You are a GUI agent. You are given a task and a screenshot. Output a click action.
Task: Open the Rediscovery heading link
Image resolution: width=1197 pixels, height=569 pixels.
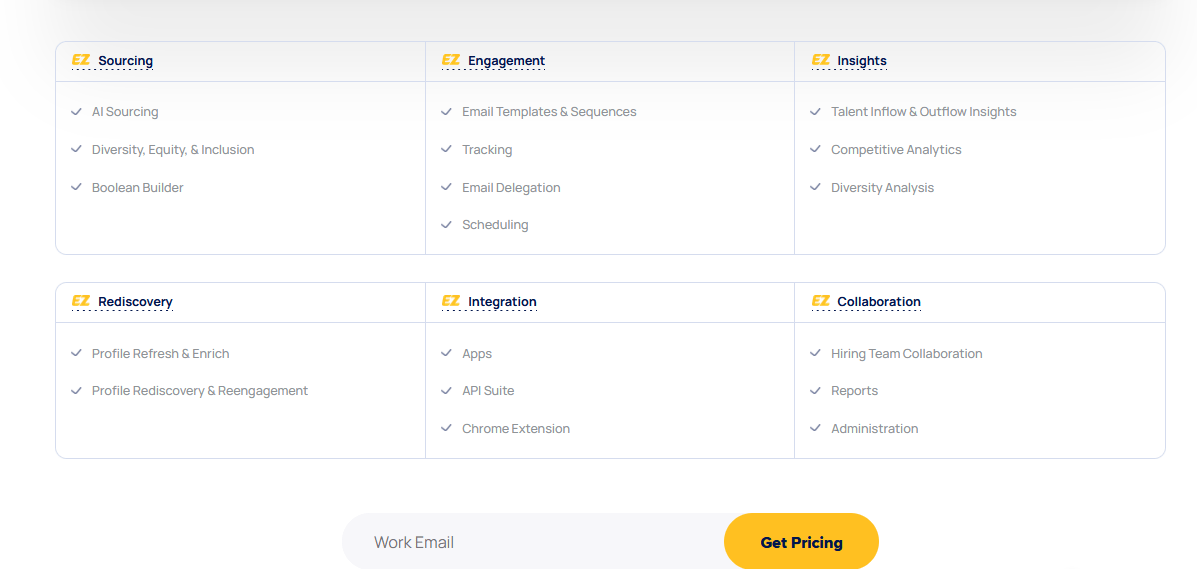click(x=135, y=302)
